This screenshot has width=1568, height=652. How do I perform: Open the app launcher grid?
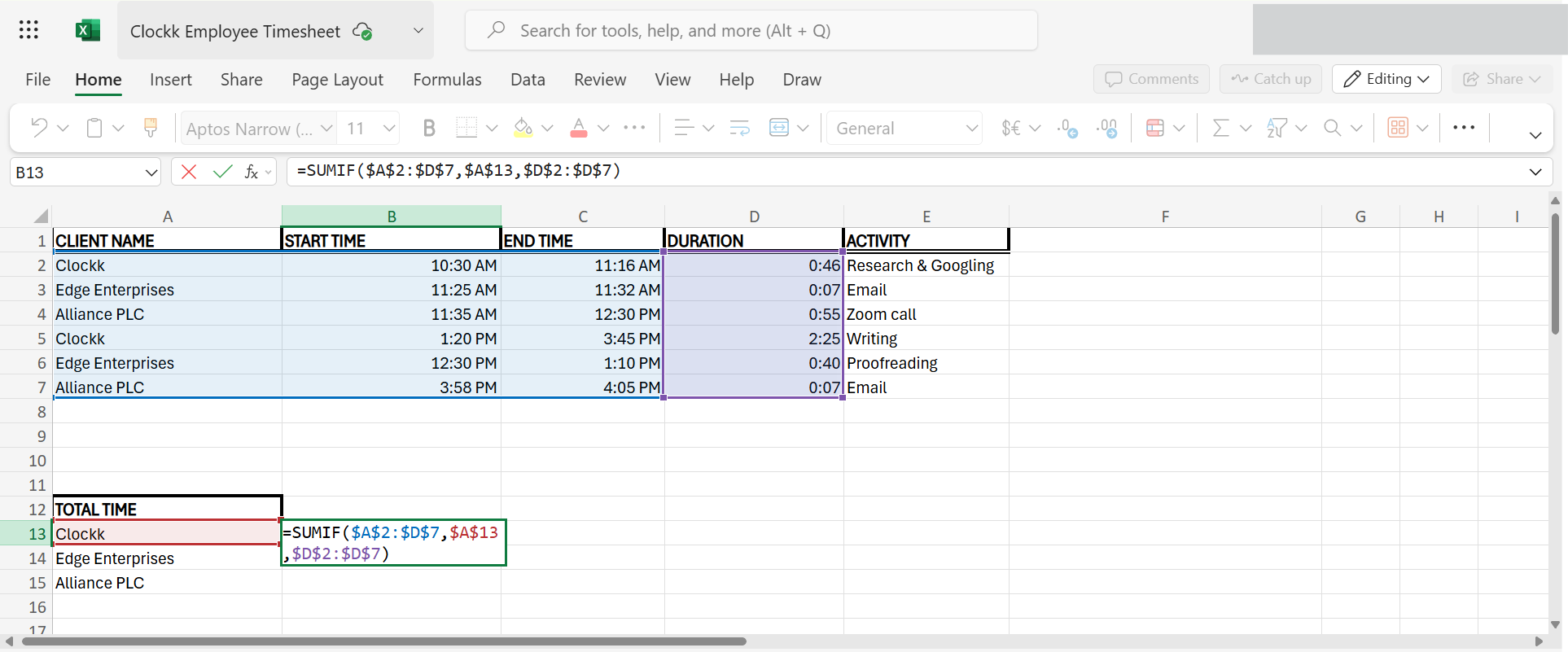tap(28, 30)
